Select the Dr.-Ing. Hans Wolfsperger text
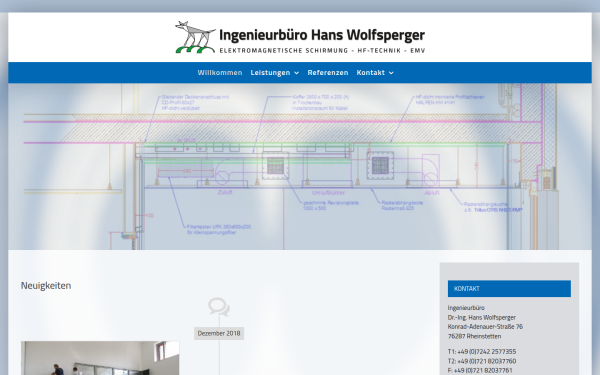Screen dimensions: 600x375 point(482,317)
